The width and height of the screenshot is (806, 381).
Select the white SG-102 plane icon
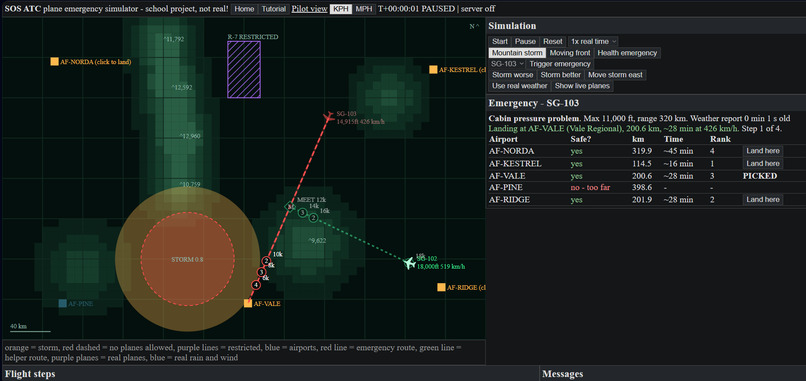point(409,263)
